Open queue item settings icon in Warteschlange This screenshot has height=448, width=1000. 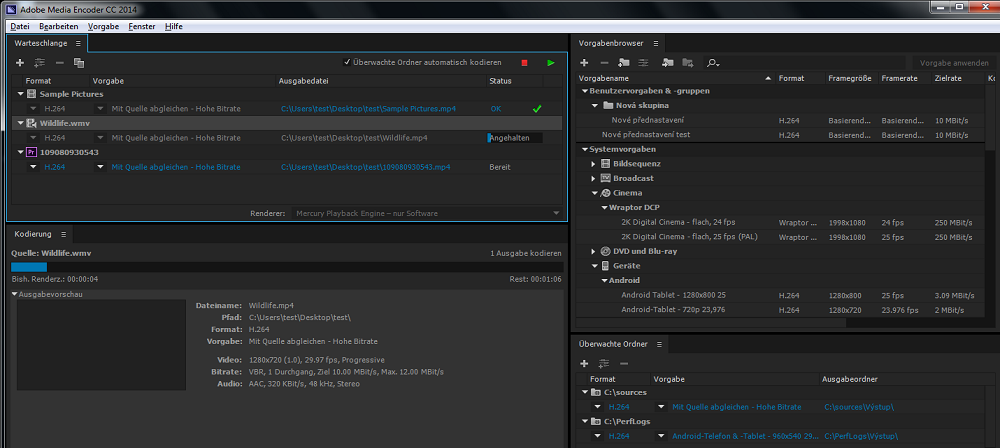40,63
